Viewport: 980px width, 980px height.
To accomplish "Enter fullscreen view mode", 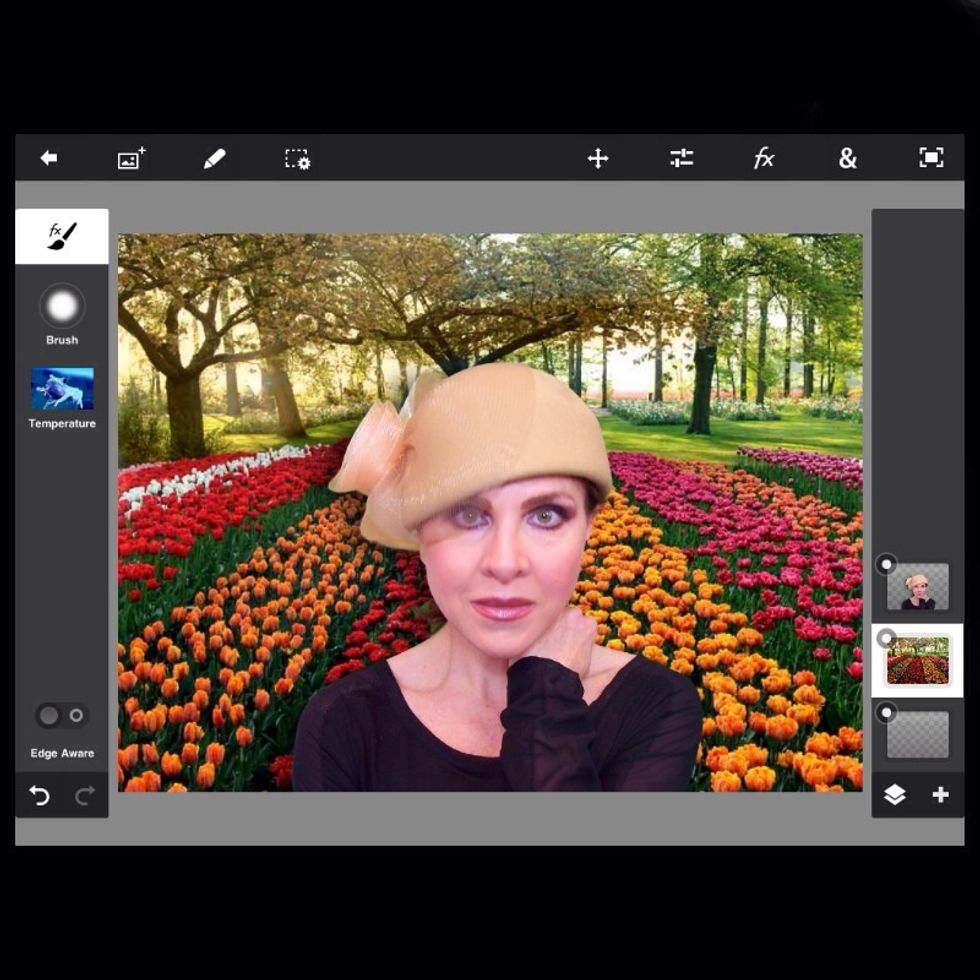I will point(931,158).
